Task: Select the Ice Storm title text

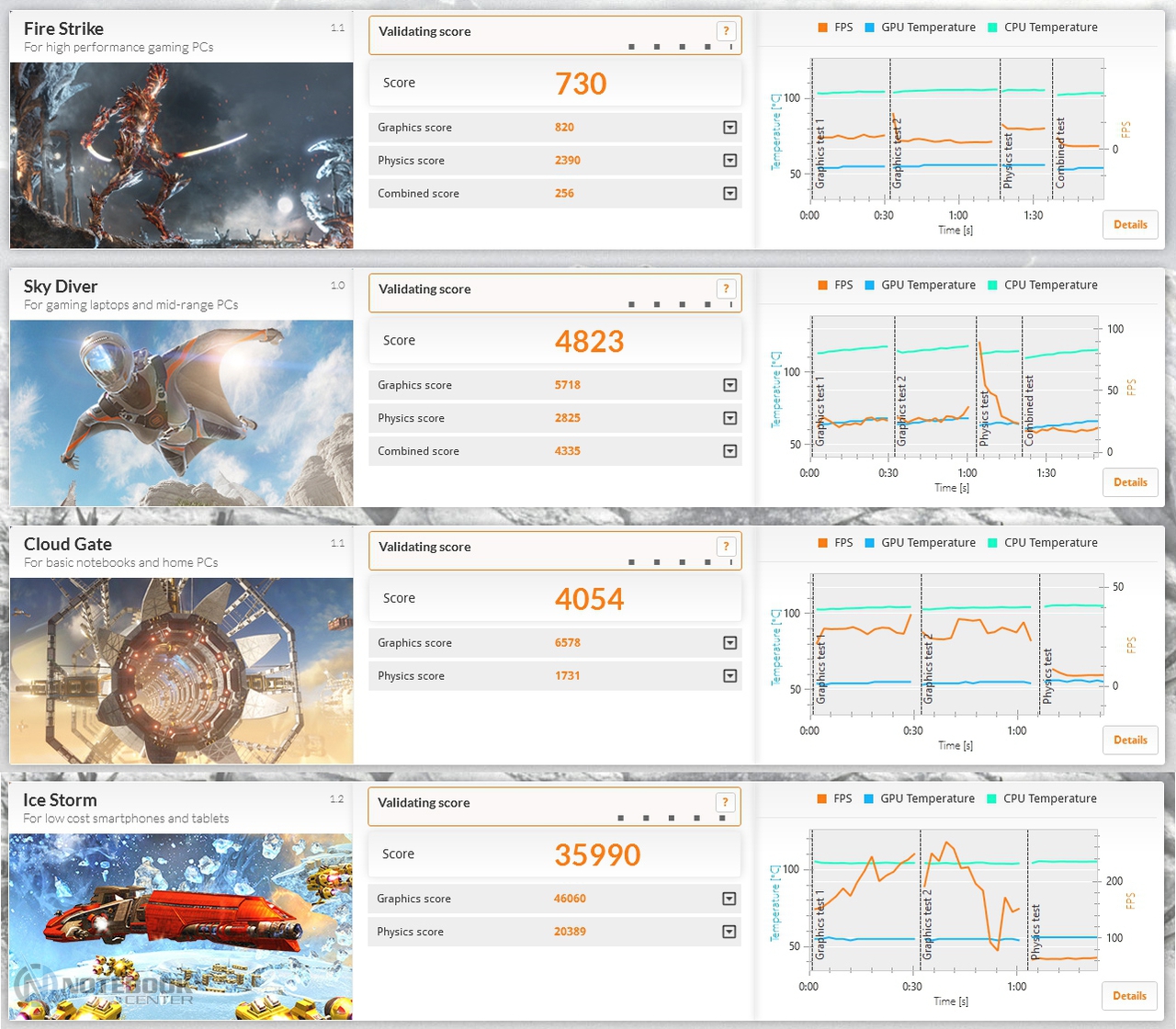Action: click(x=60, y=800)
